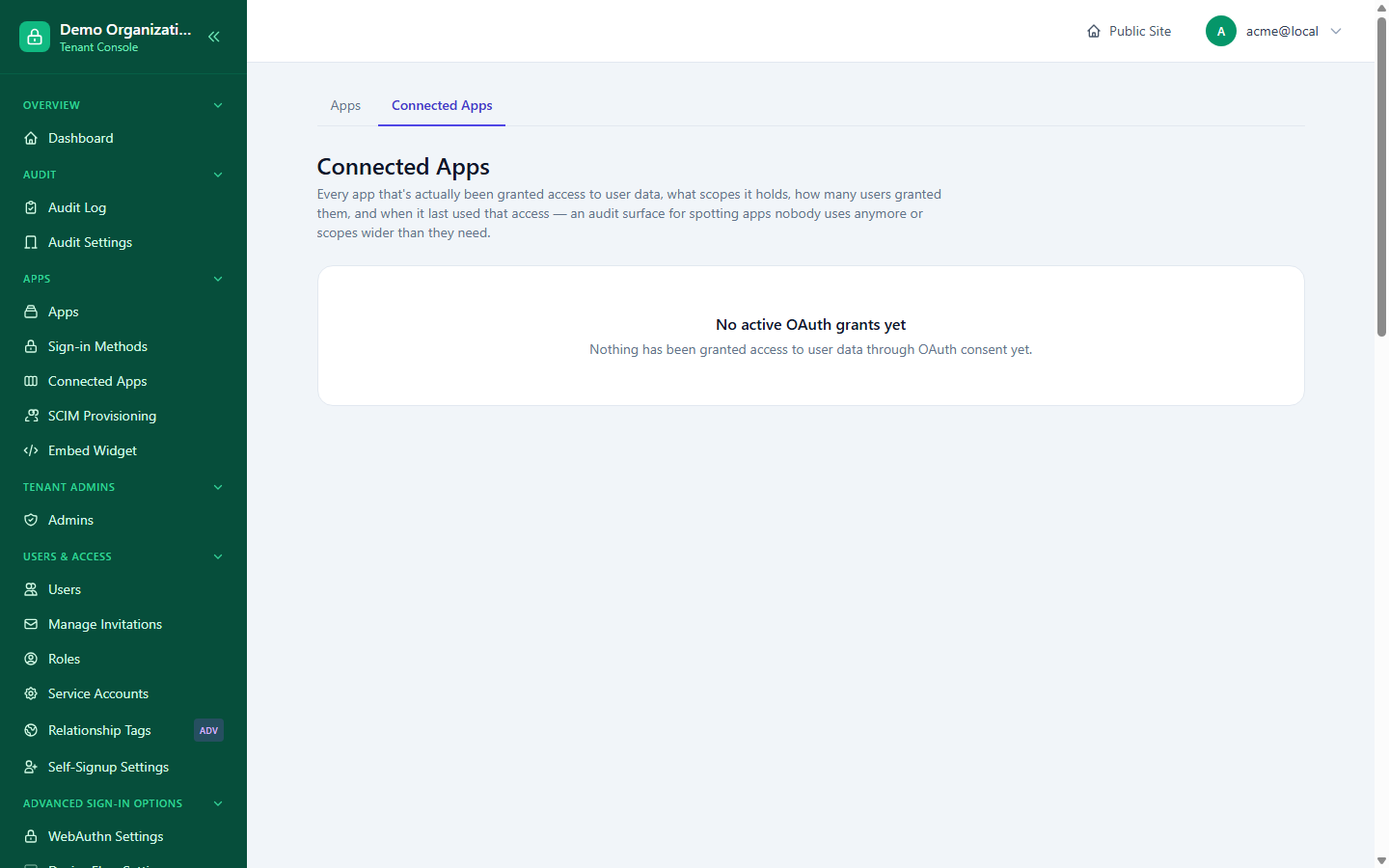
Task: Click the Embed Widget code icon
Action: click(x=31, y=450)
